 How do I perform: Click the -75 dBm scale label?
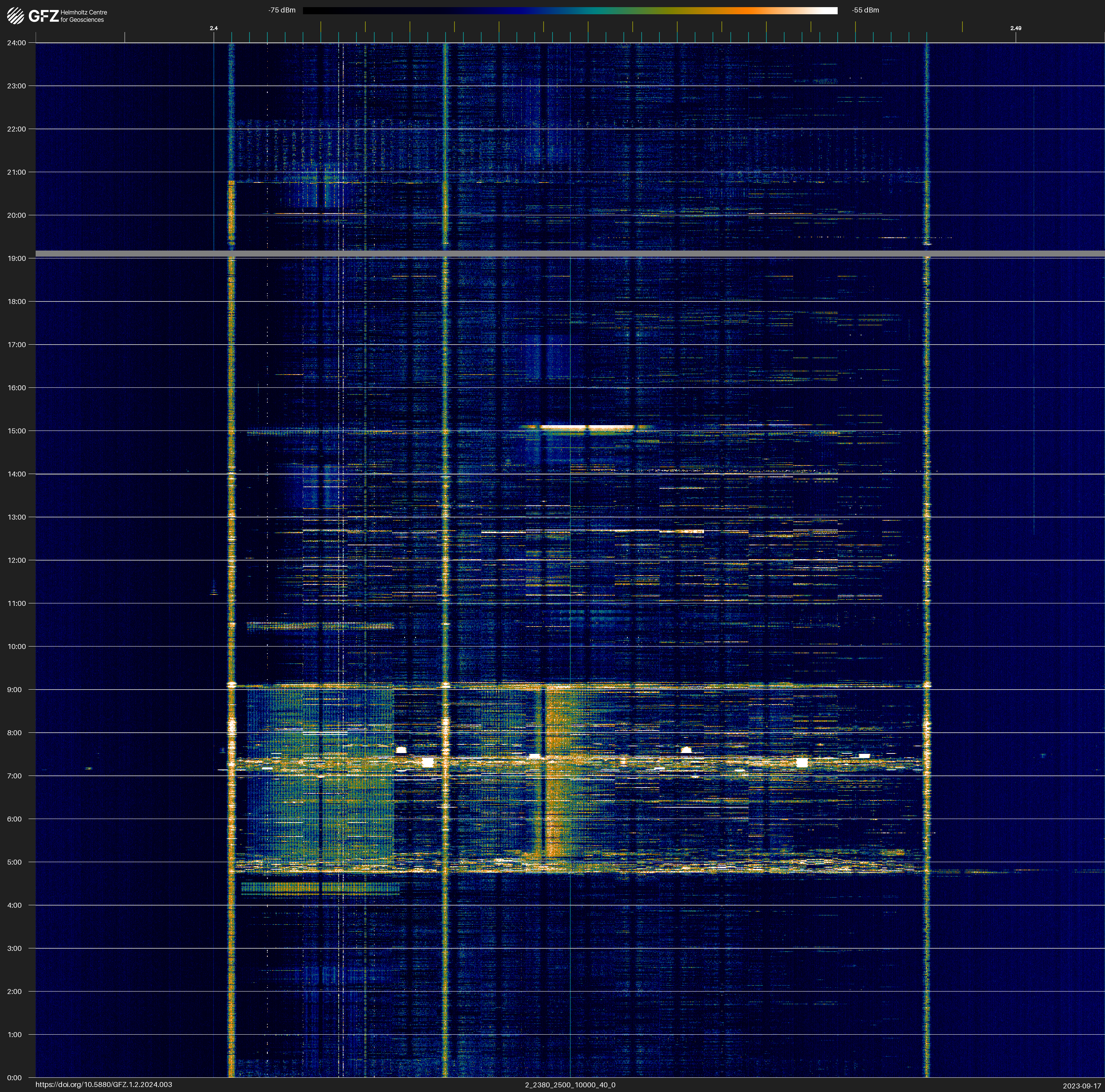coord(282,10)
